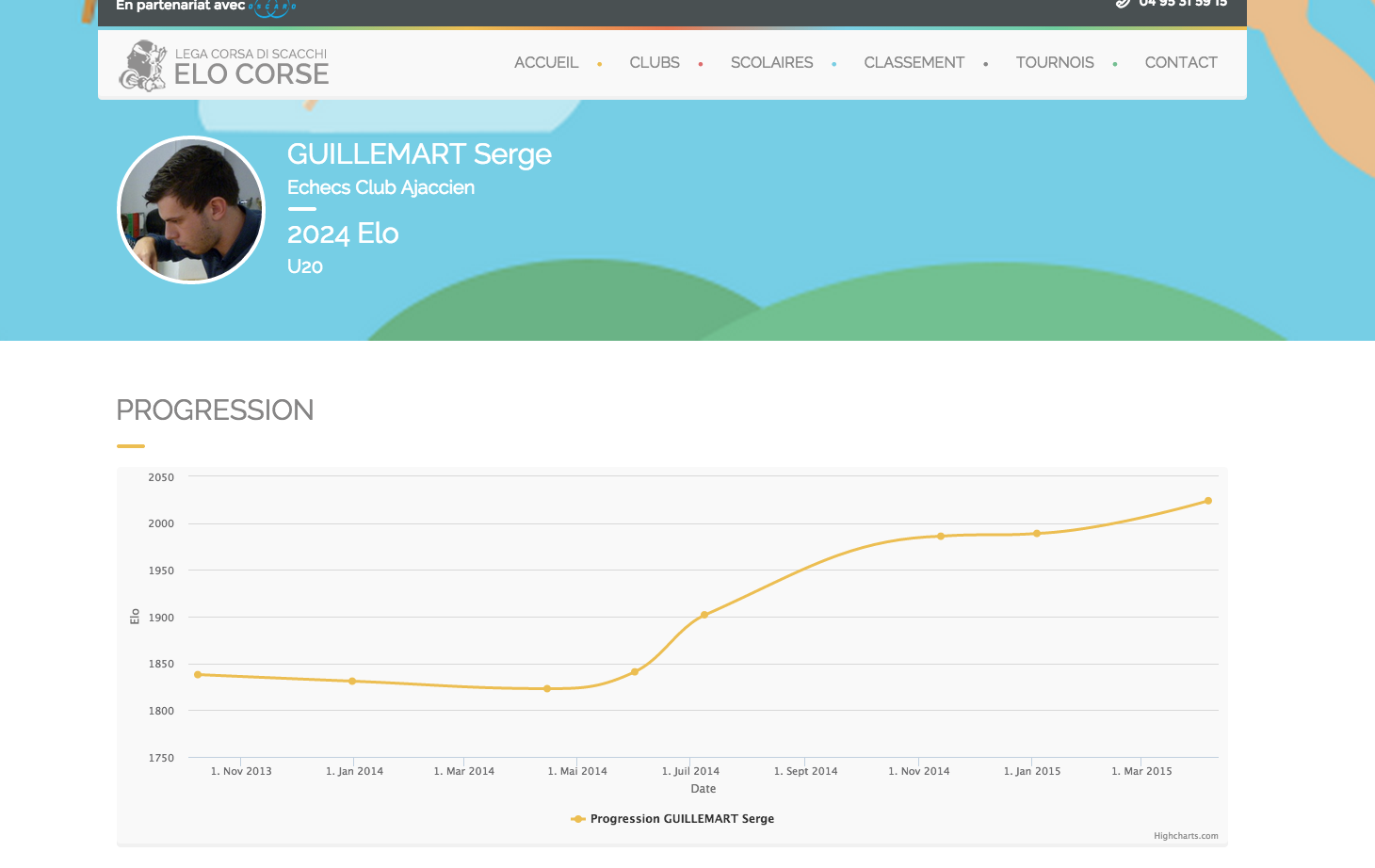1375x868 pixels.
Task: Click the Moor's head logo icon
Action: coord(143,66)
